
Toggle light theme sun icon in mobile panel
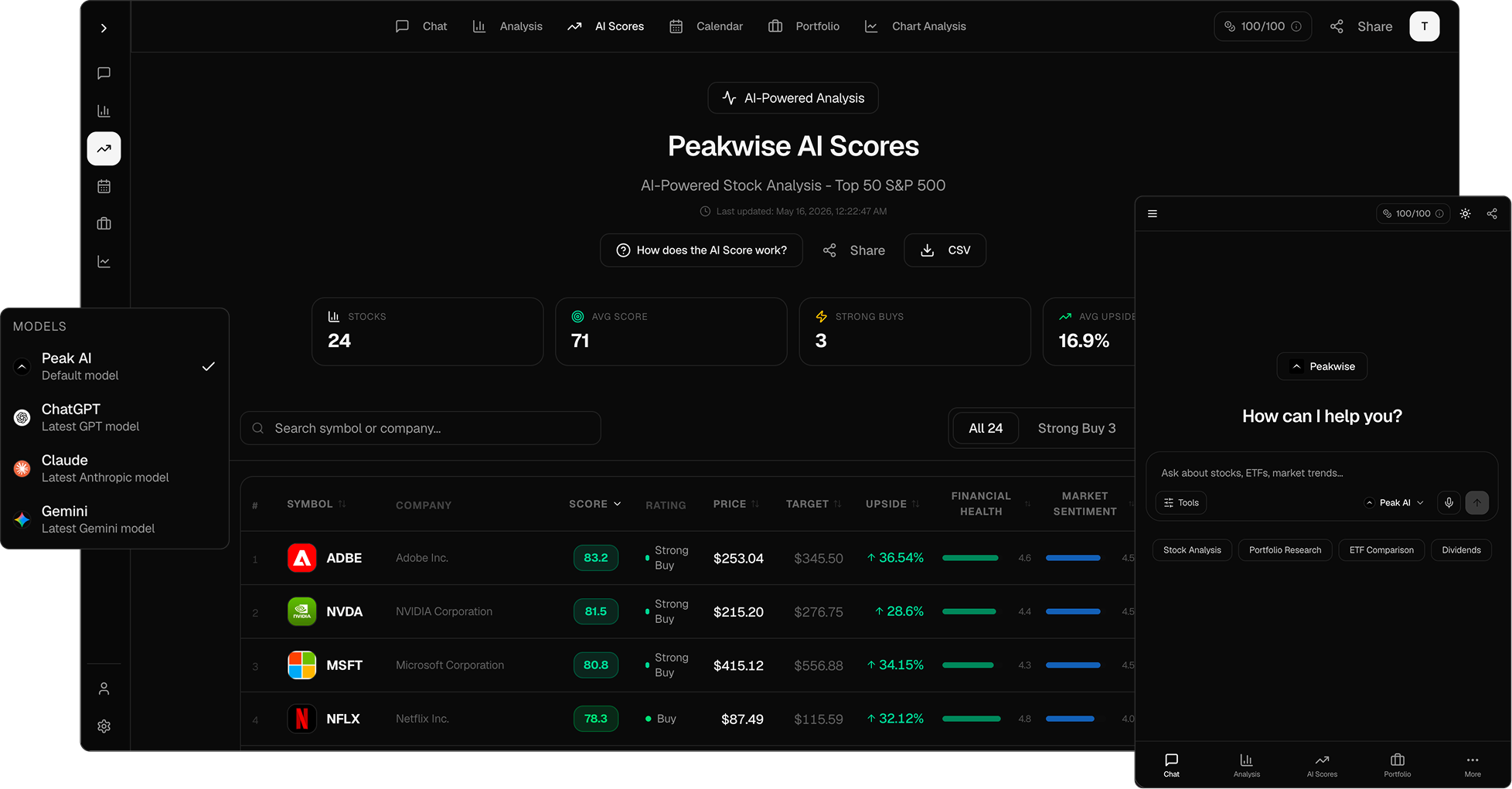tap(1466, 214)
